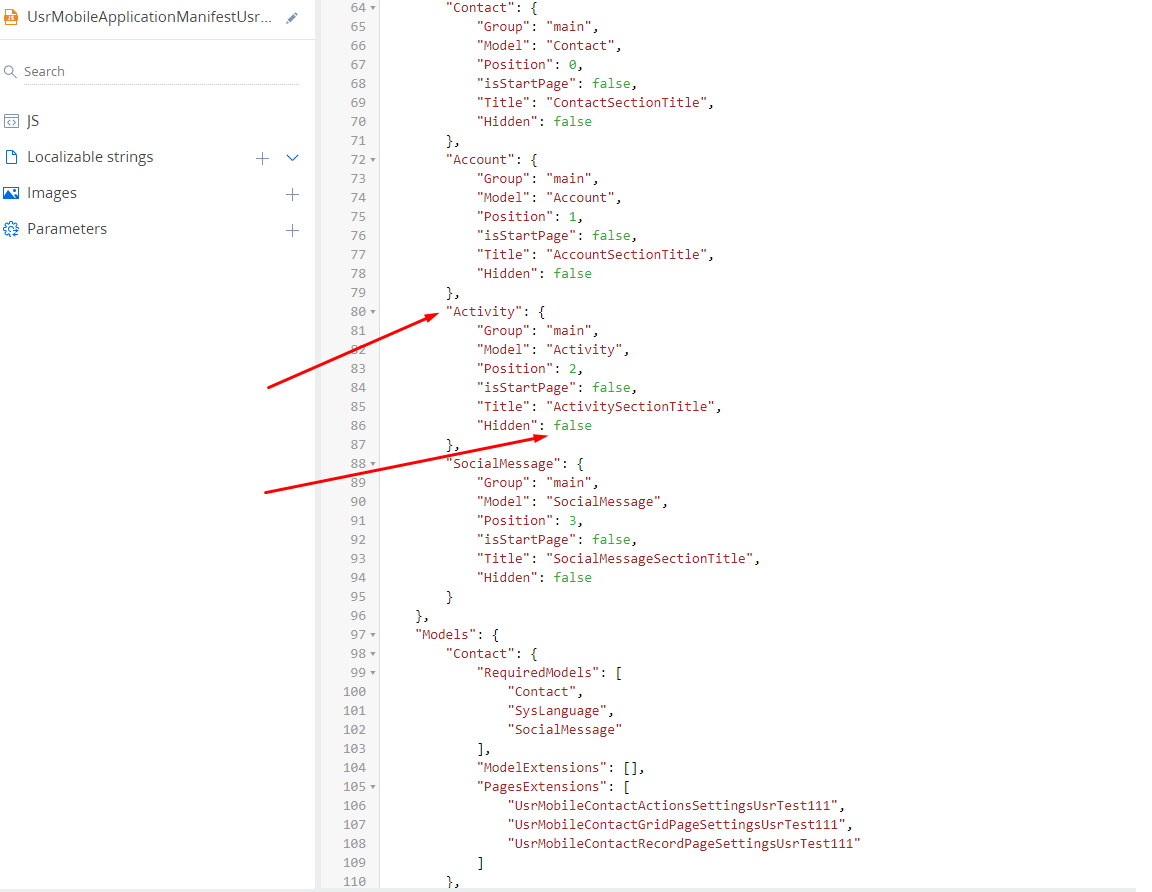This screenshot has height=892, width=1152.
Task: Click UsrMobileContactGridPageSettingsUsrTest111 on line 107
Action: click(x=676, y=824)
